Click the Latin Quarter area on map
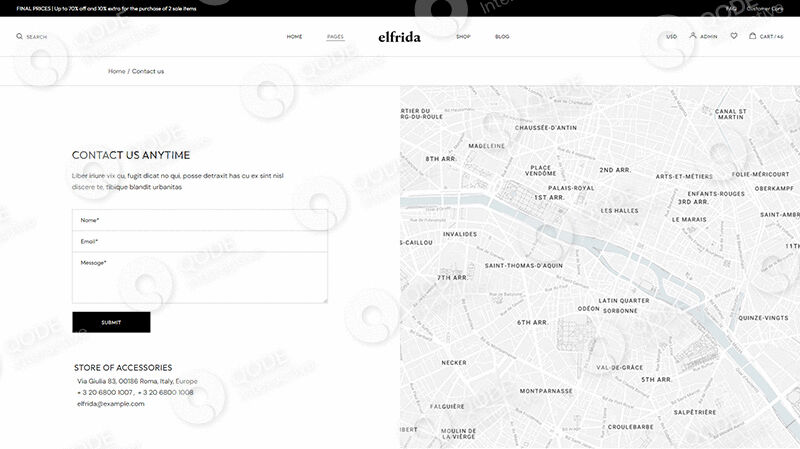This screenshot has height=449, width=800. pos(624,300)
